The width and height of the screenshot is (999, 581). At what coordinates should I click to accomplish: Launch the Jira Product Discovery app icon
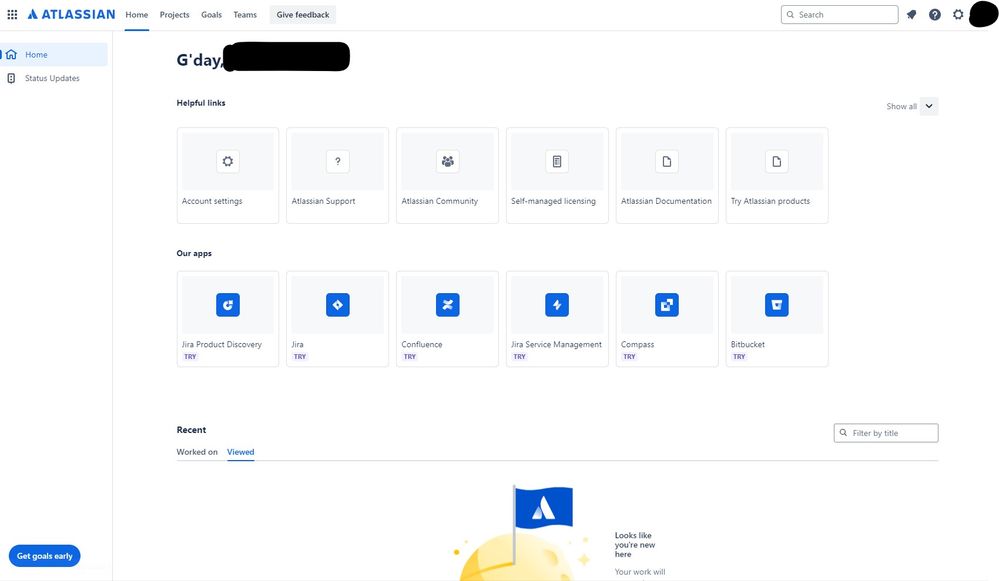point(227,304)
